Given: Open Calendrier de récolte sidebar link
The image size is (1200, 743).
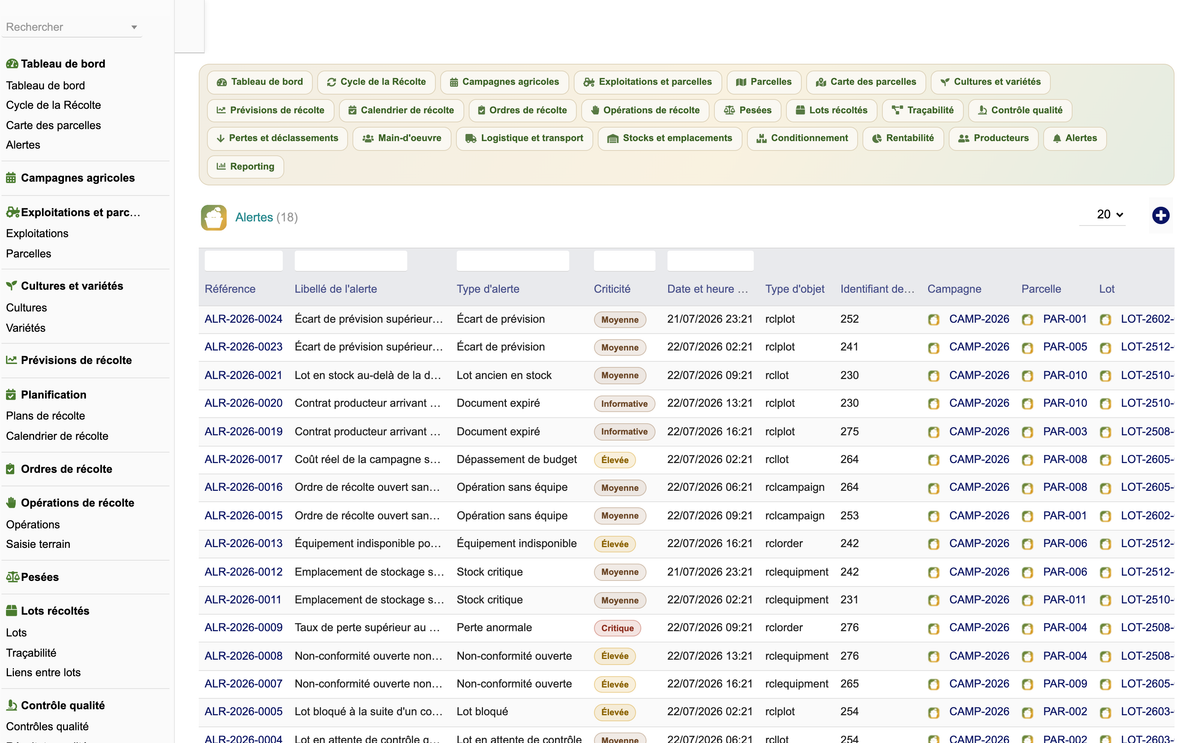Looking at the screenshot, I should (x=57, y=436).
